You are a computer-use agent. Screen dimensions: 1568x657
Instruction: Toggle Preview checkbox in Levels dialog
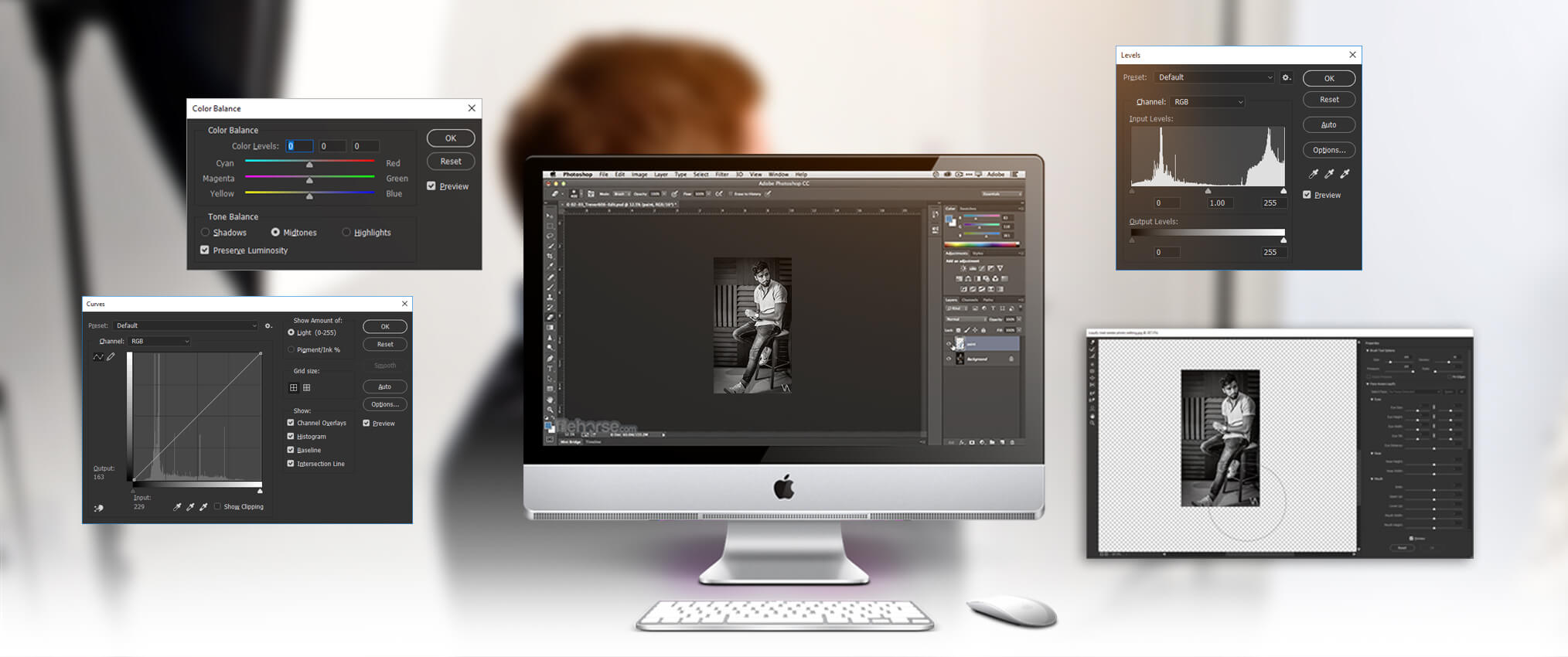1307,194
